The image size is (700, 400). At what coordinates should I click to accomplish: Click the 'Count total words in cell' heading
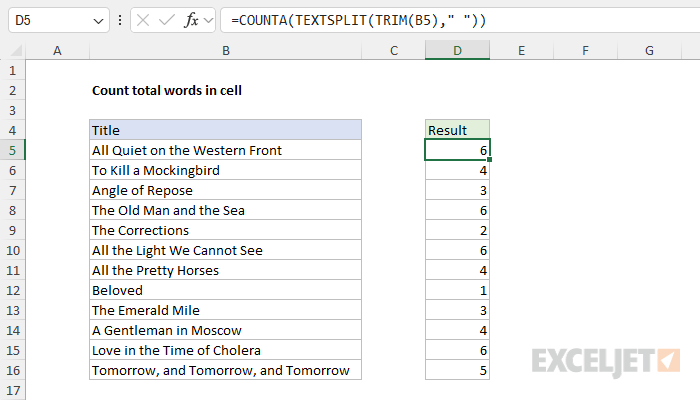[167, 90]
